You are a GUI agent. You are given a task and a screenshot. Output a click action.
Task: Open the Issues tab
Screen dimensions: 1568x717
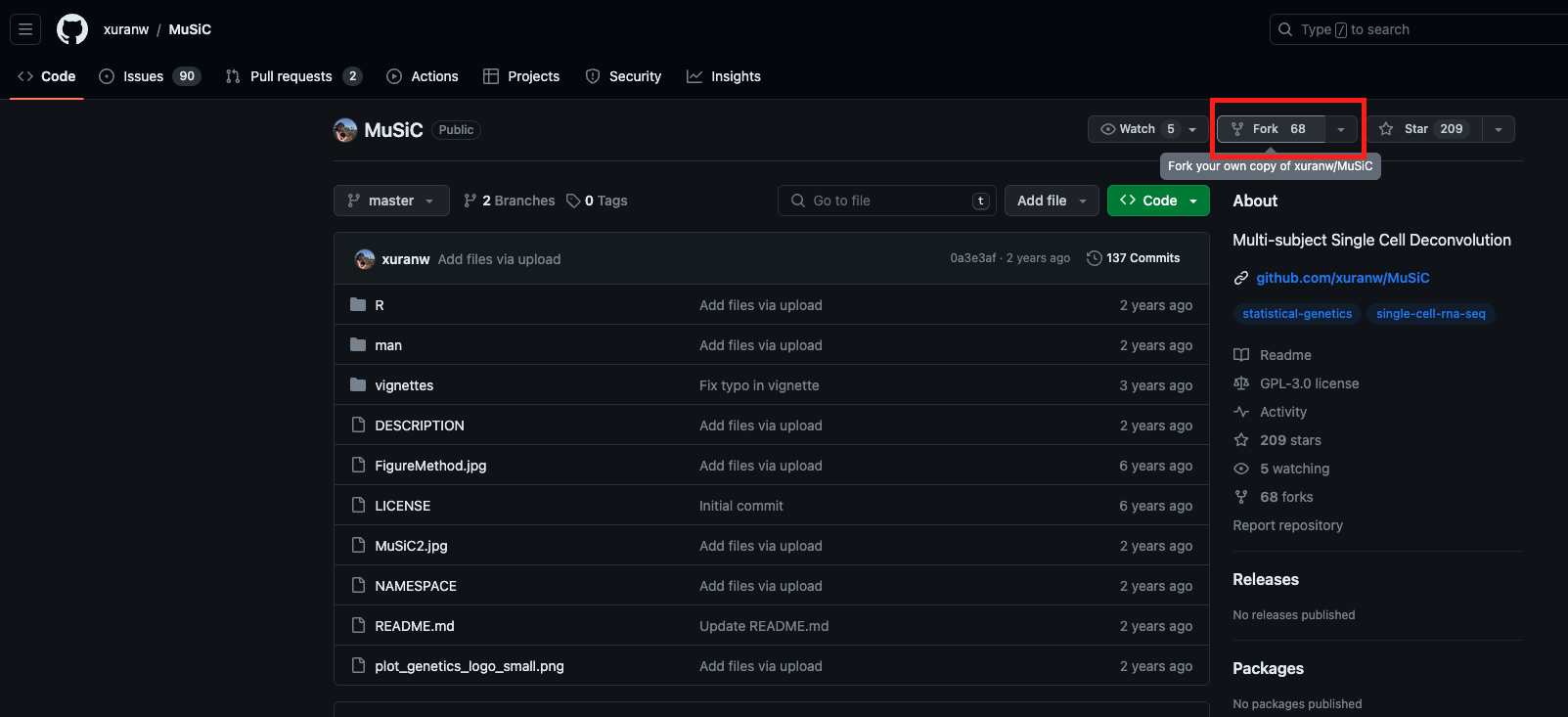coord(150,76)
